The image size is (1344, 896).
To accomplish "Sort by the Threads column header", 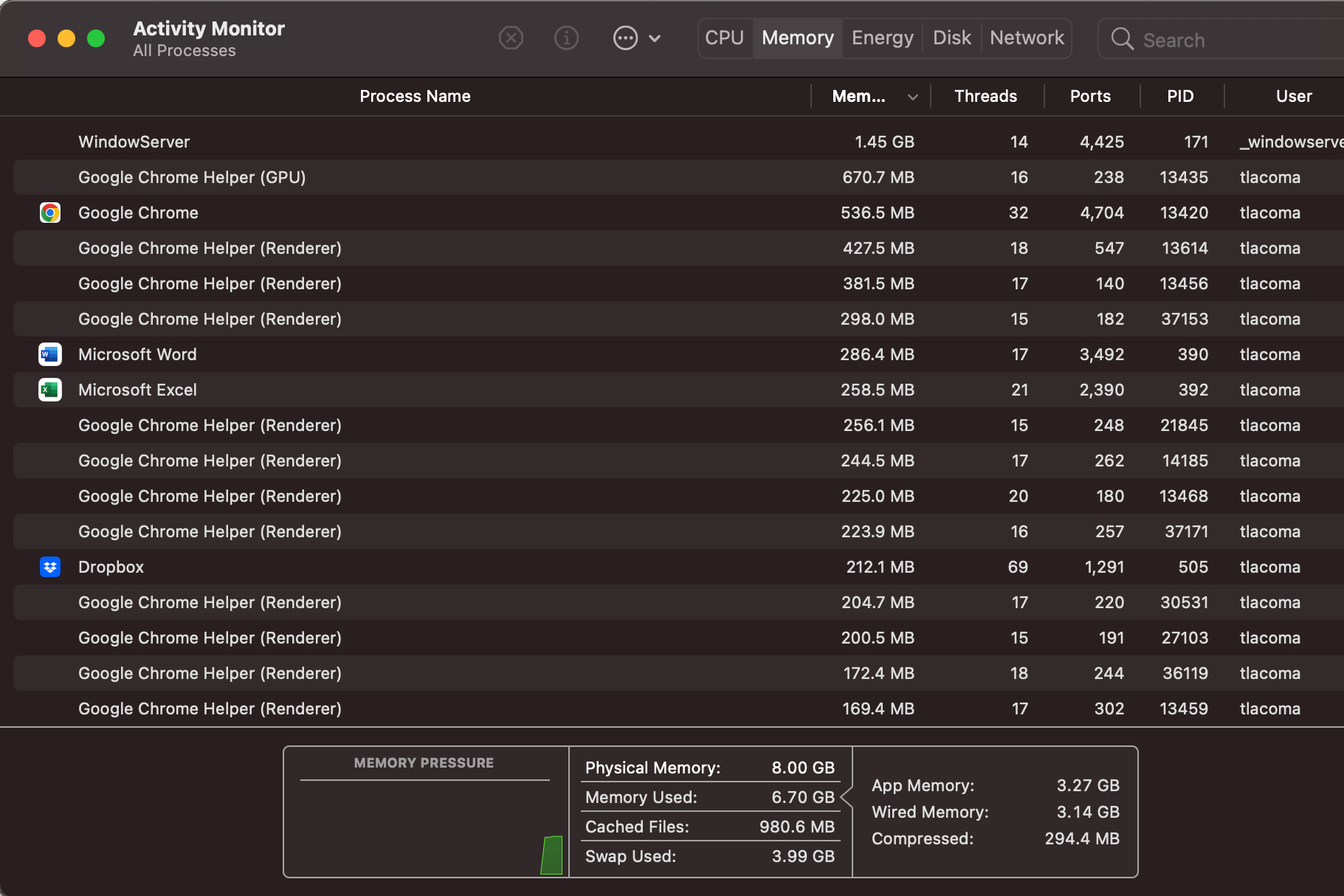I will click(985, 96).
